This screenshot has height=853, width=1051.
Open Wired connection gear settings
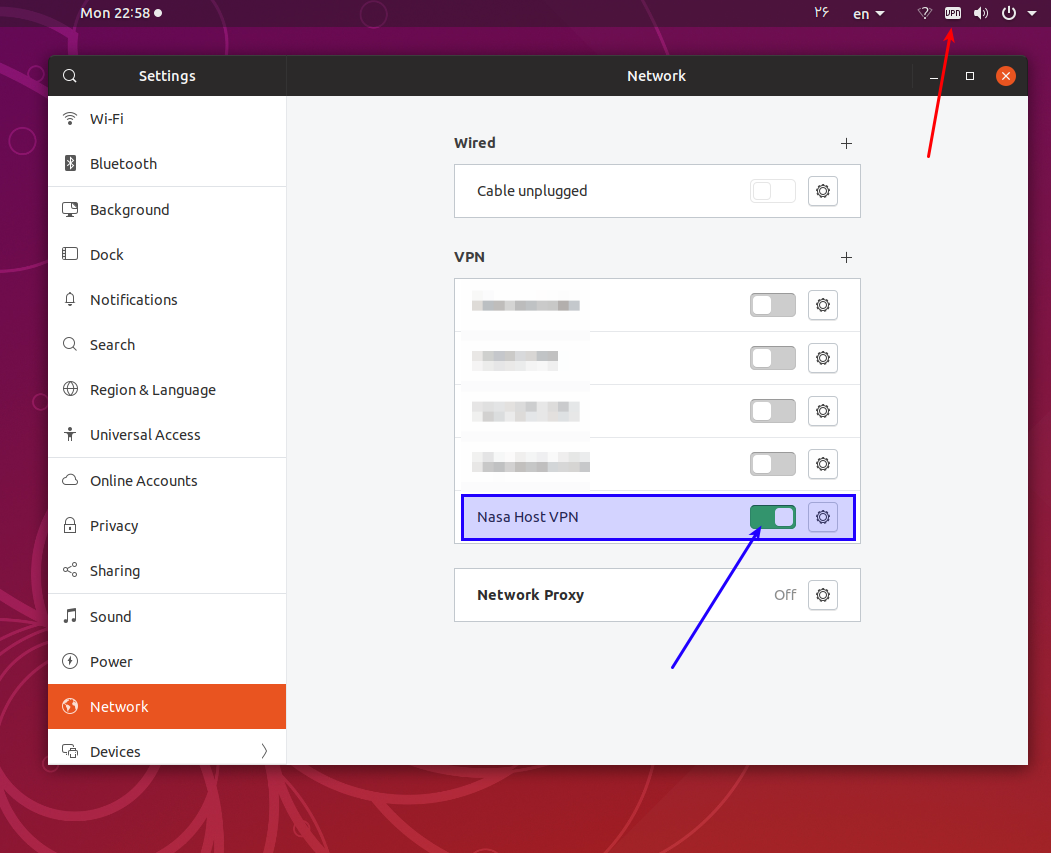pos(823,191)
